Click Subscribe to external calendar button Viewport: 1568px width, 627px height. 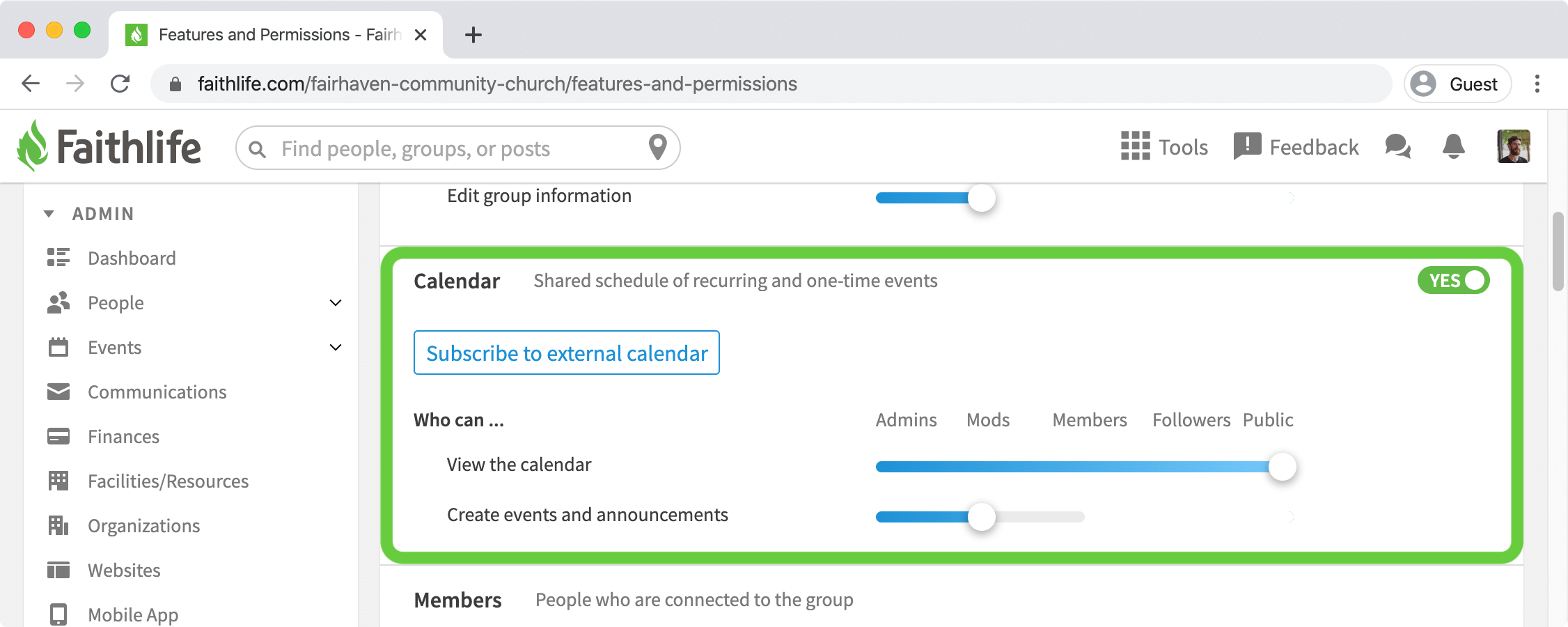pyautogui.click(x=567, y=353)
